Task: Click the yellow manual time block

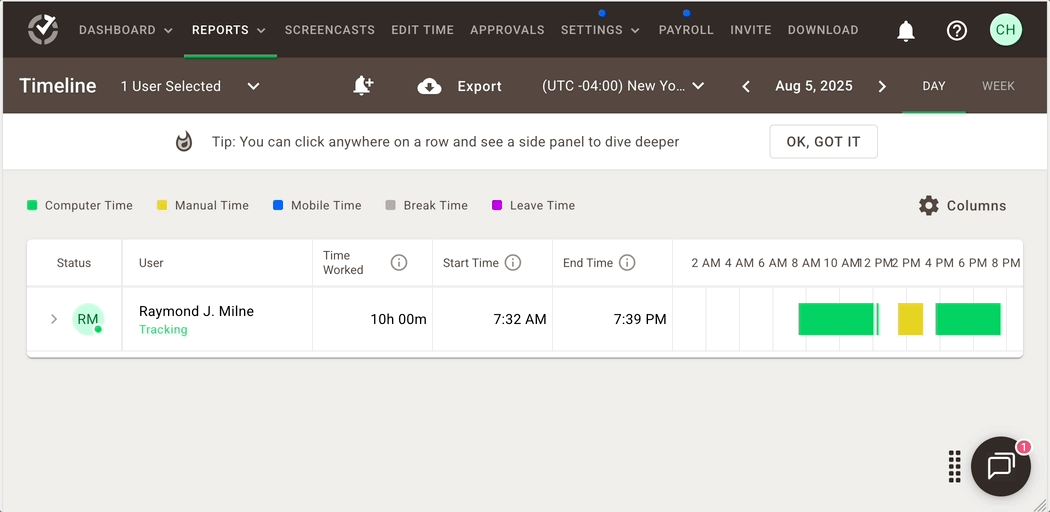Action: (x=910, y=319)
